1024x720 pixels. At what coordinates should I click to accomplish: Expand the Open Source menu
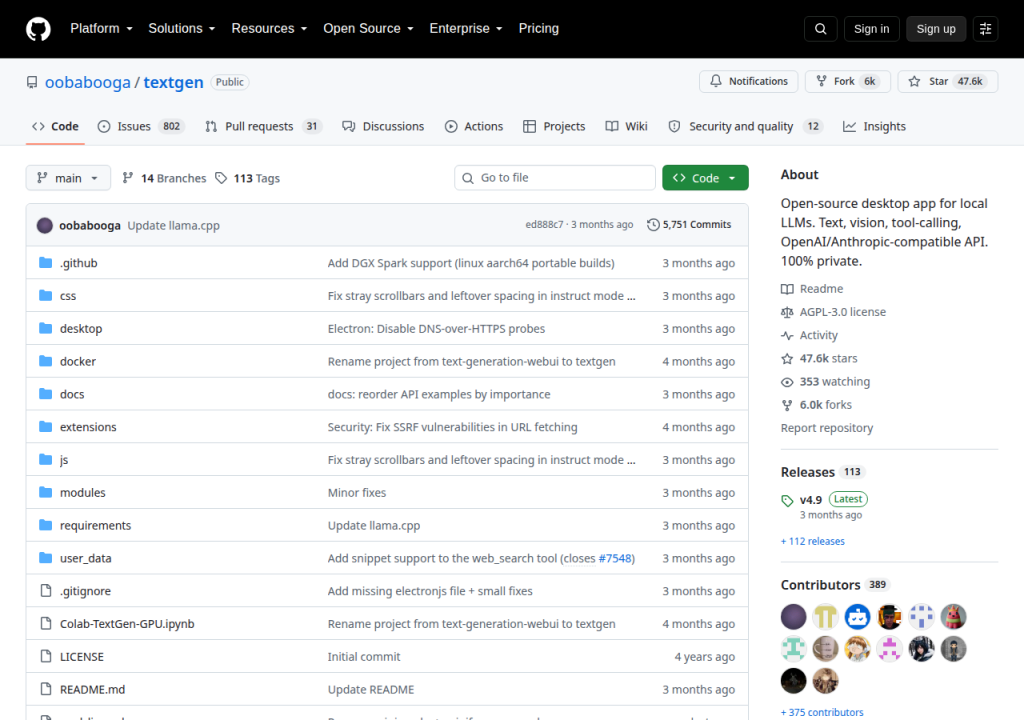(368, 29)
